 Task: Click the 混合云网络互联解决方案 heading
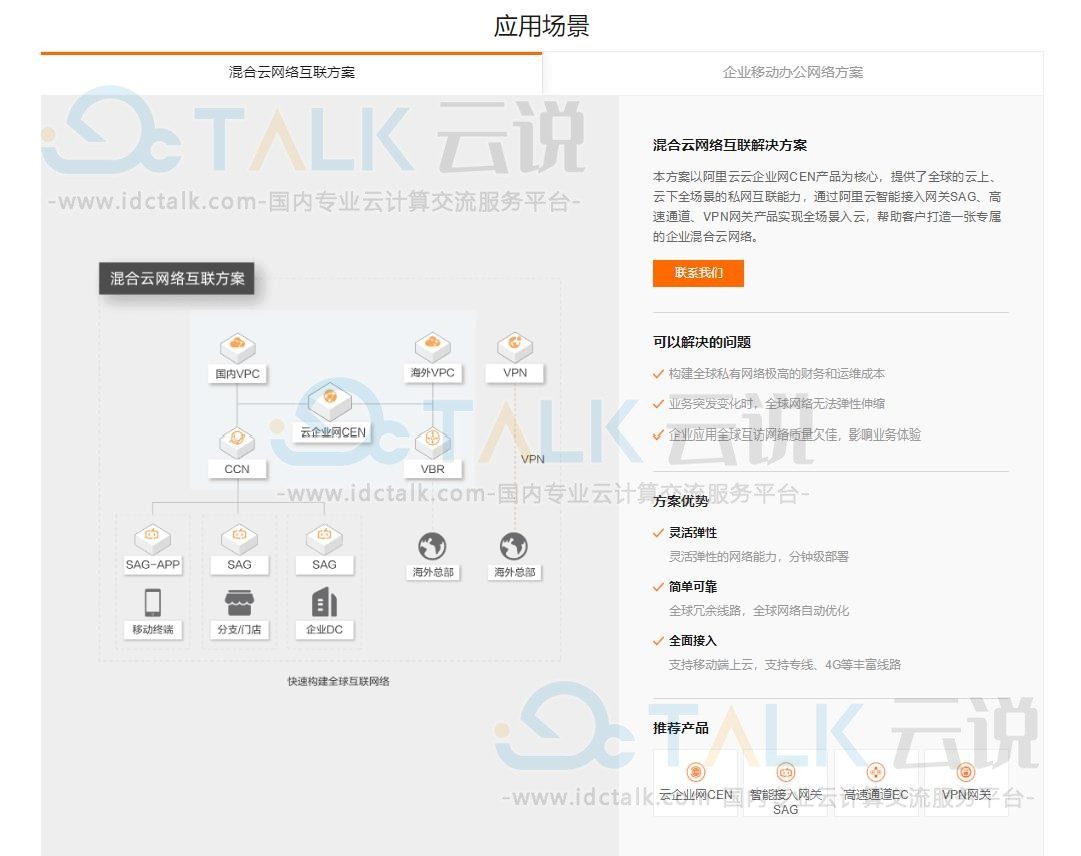point(730,145)
